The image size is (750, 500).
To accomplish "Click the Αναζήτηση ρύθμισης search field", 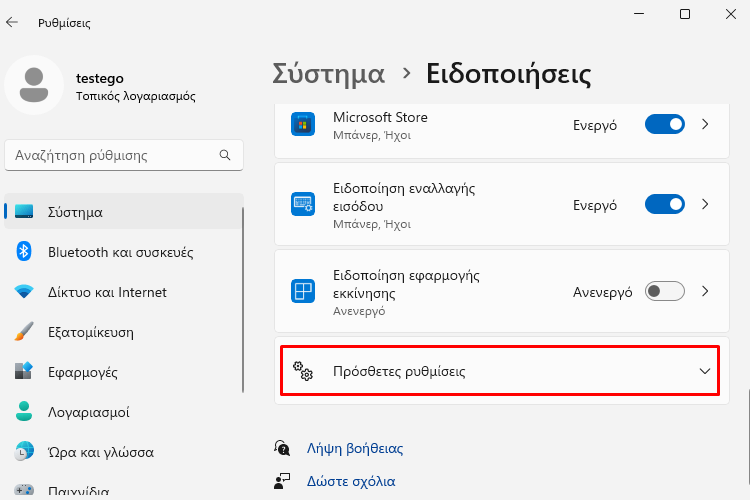I will click(x=124, y=155).
